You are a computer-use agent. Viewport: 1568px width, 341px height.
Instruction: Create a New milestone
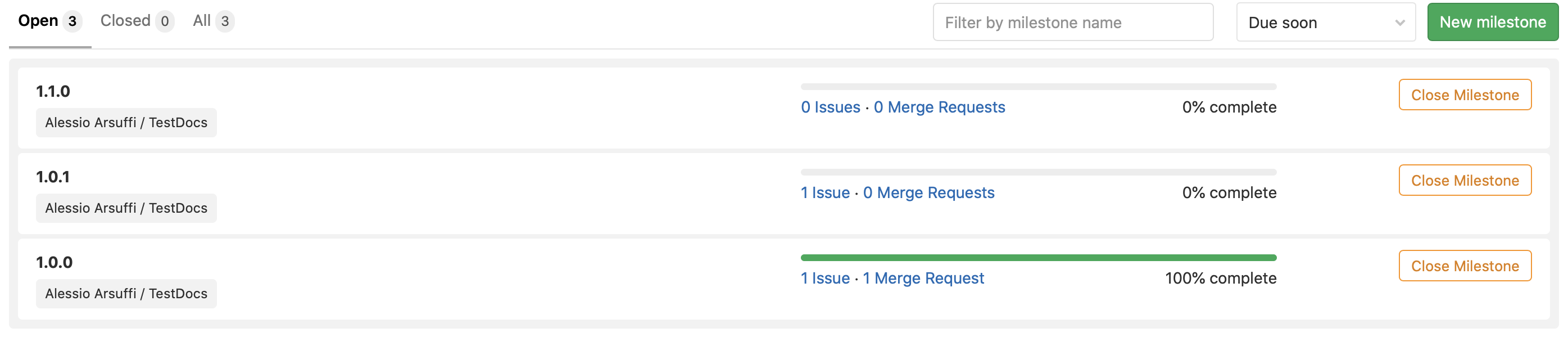[1493, 21]
